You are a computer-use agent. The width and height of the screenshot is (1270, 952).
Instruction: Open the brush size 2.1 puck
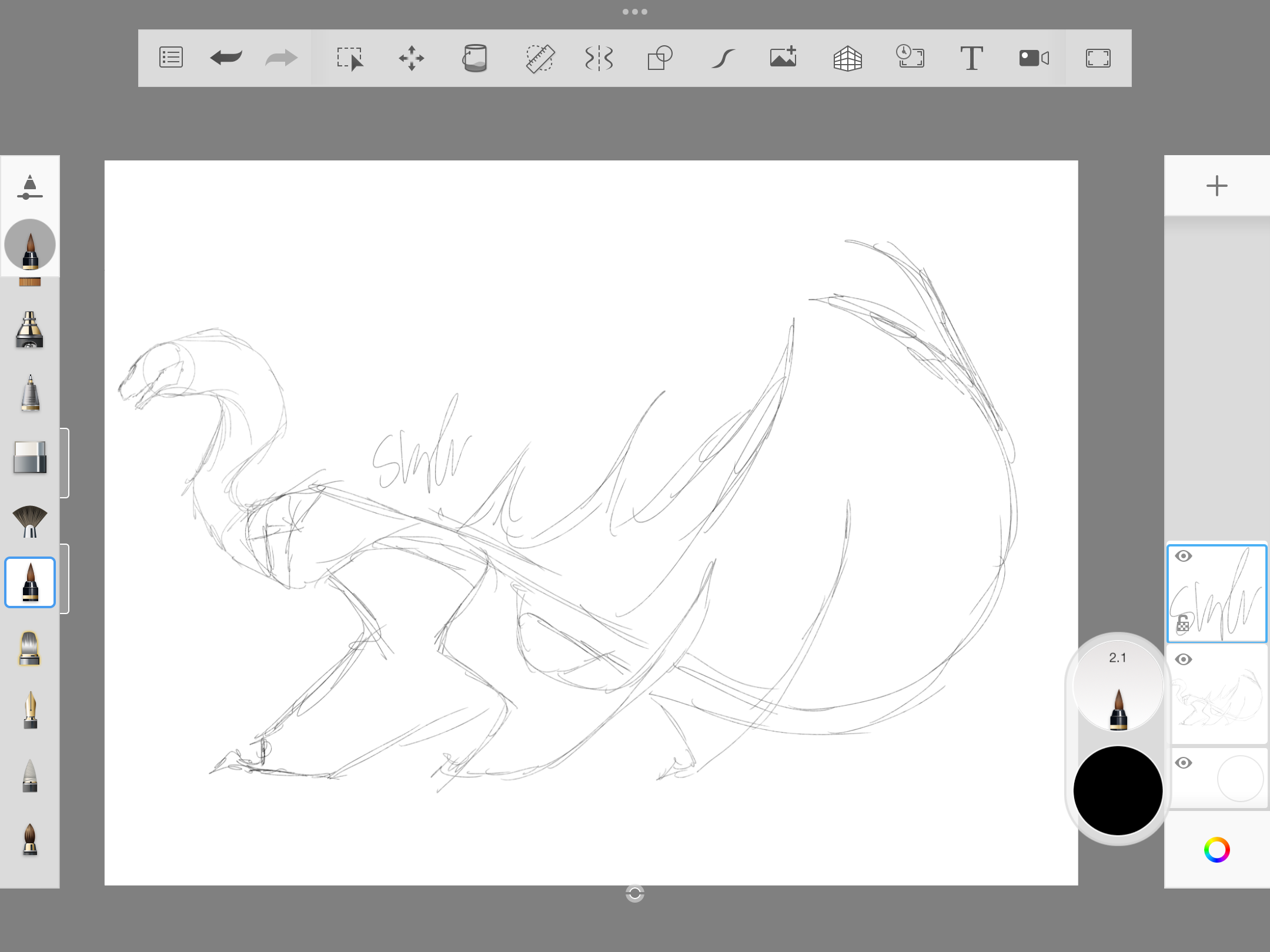1118,686
